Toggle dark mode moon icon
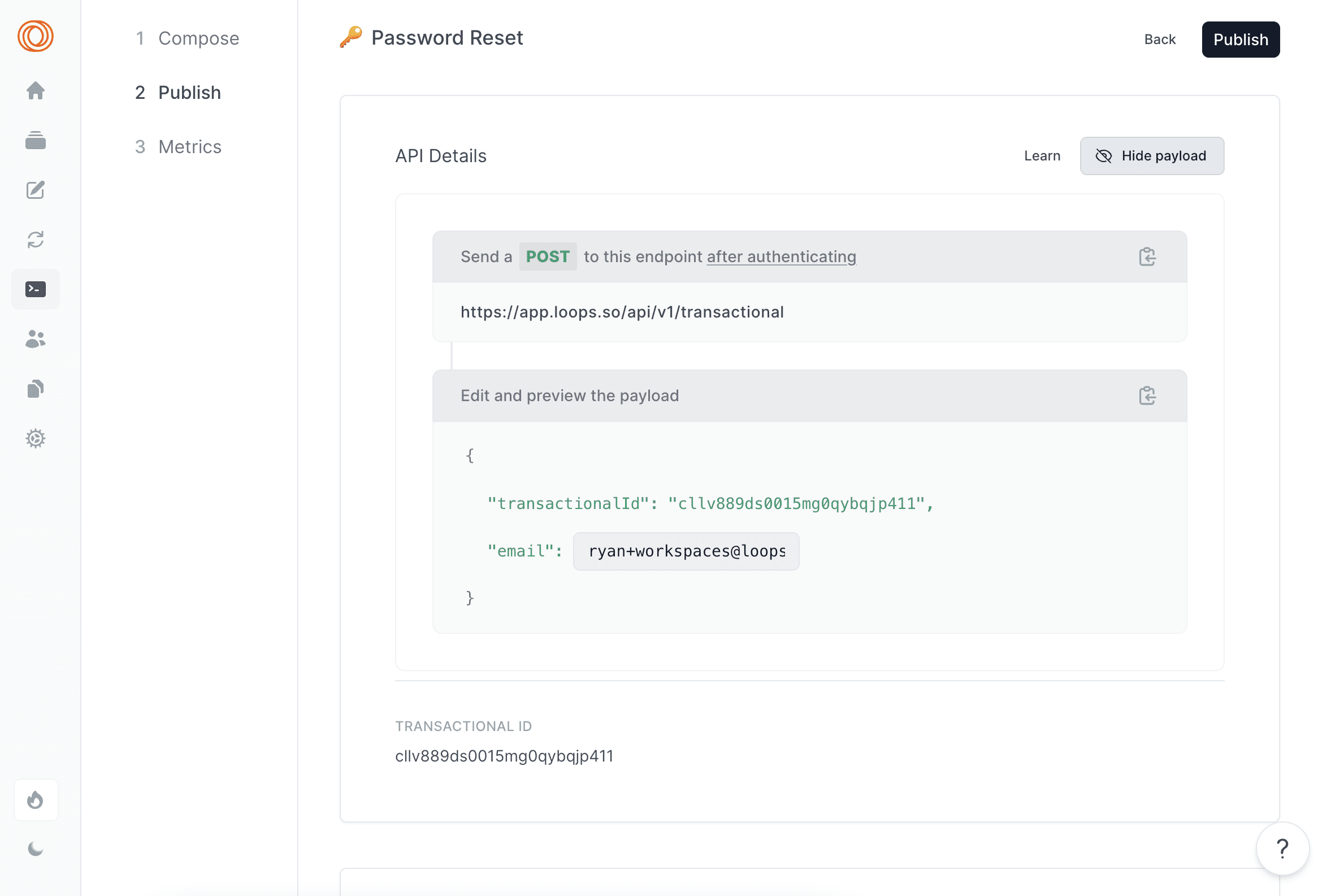This screenshot has width=1318, height=896. pos(35,849)
